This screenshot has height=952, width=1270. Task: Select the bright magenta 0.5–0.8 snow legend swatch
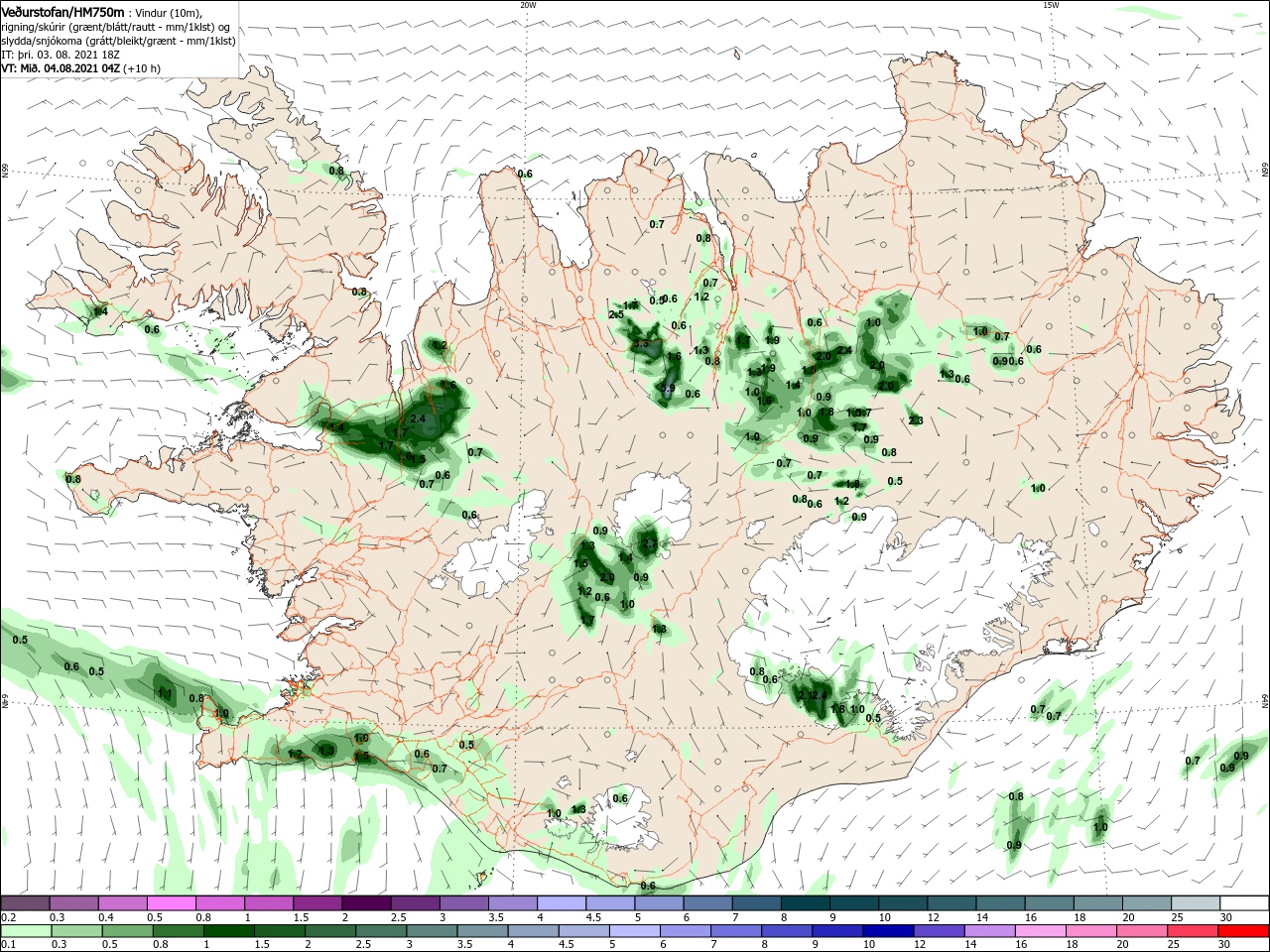click(171, 903)
